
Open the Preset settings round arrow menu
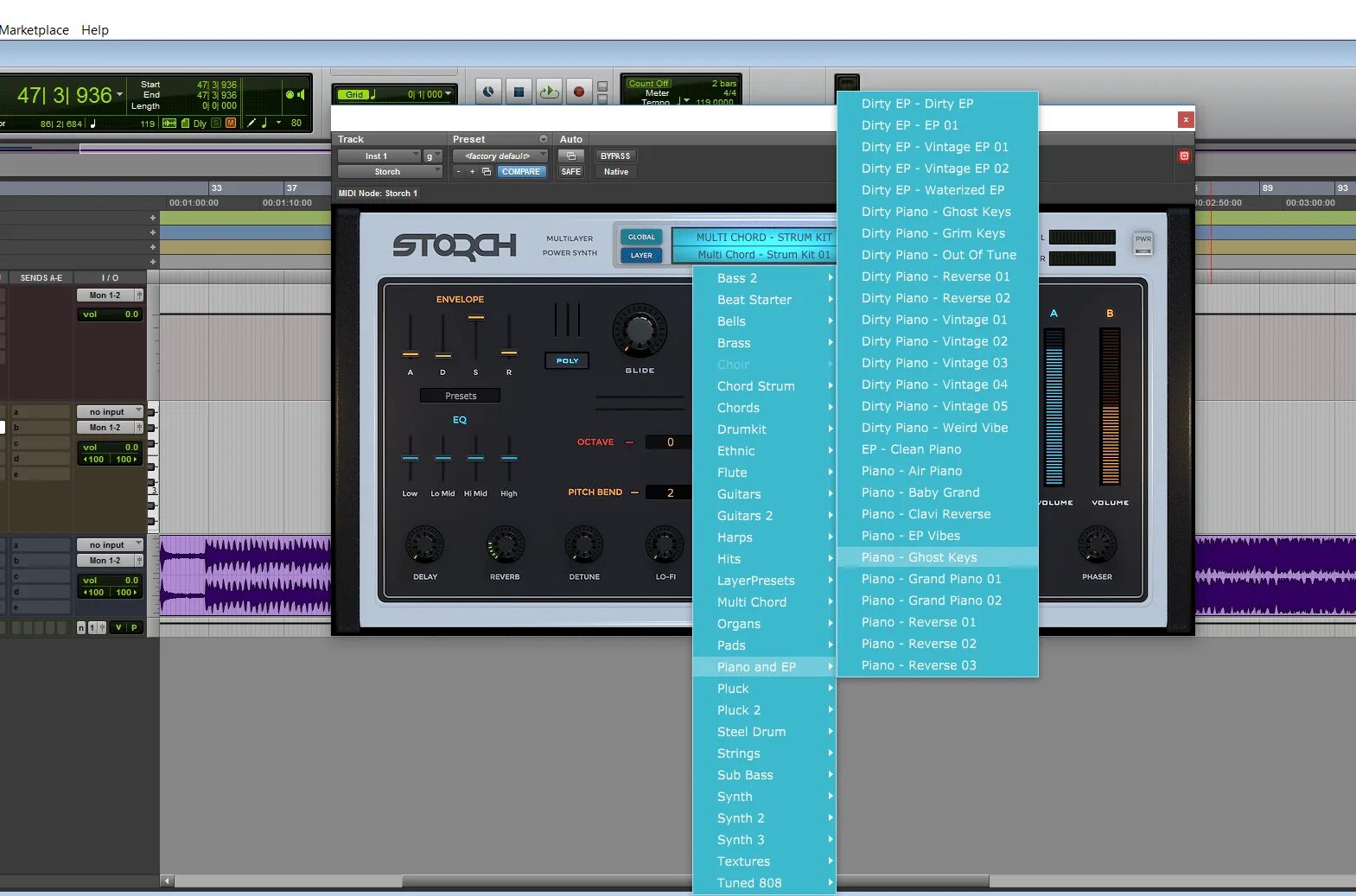point(544,139)
